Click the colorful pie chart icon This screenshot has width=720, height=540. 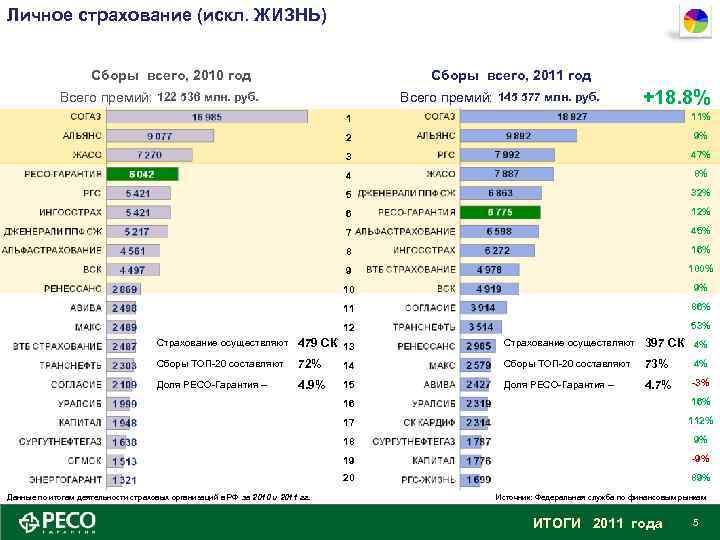pyautogui.click(x=696, y=21)
